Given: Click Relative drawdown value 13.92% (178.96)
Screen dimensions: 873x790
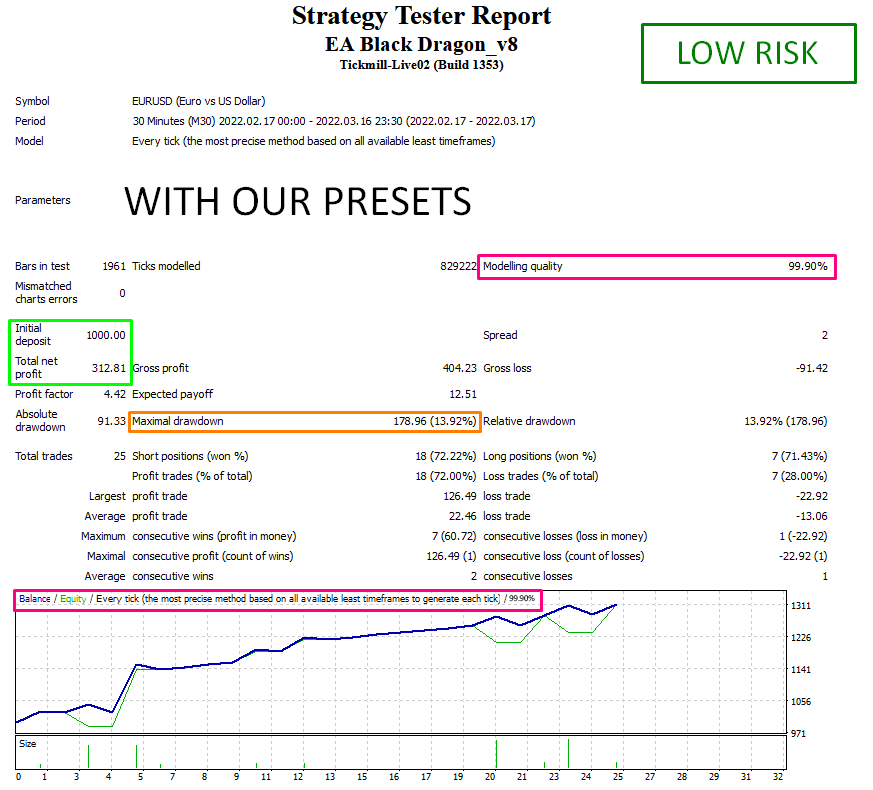Looking at the screenshot, I should (786, 421).
